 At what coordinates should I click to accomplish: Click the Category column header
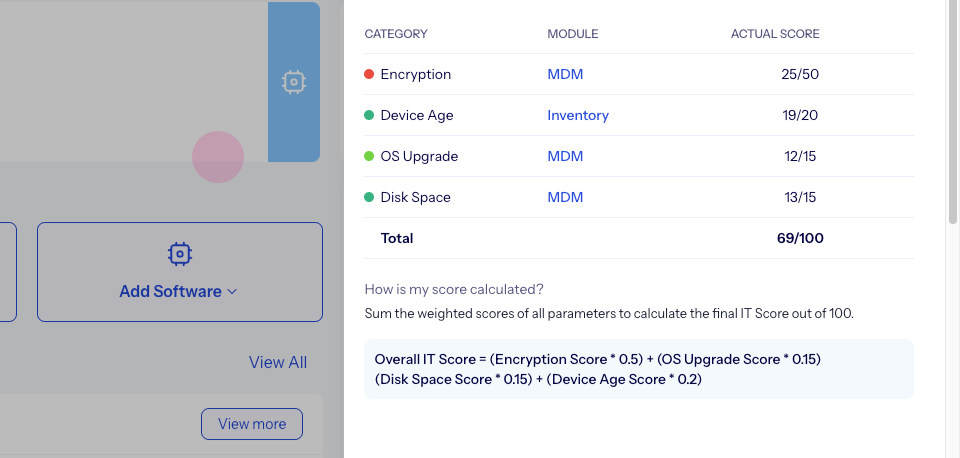(x=396, y=34)
